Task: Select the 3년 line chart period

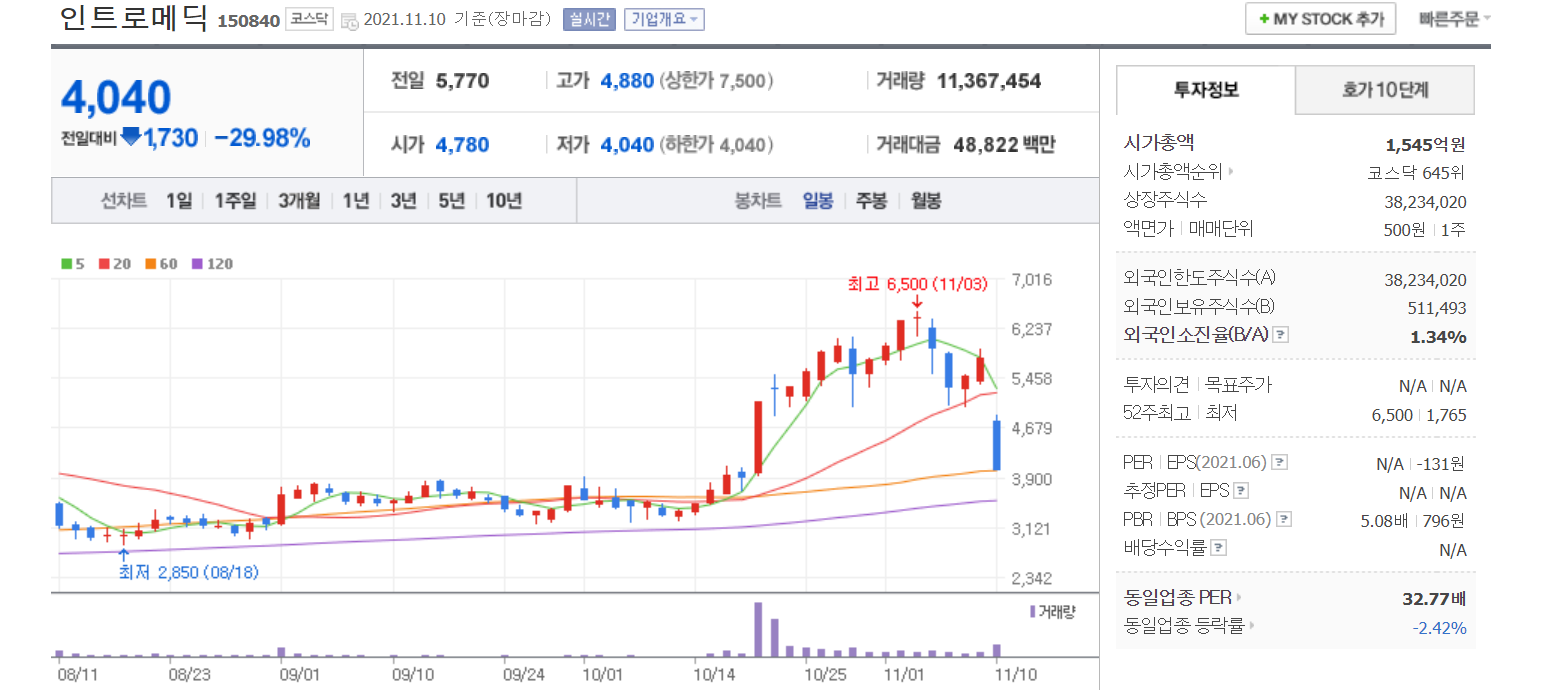Action: click(403, 201)
